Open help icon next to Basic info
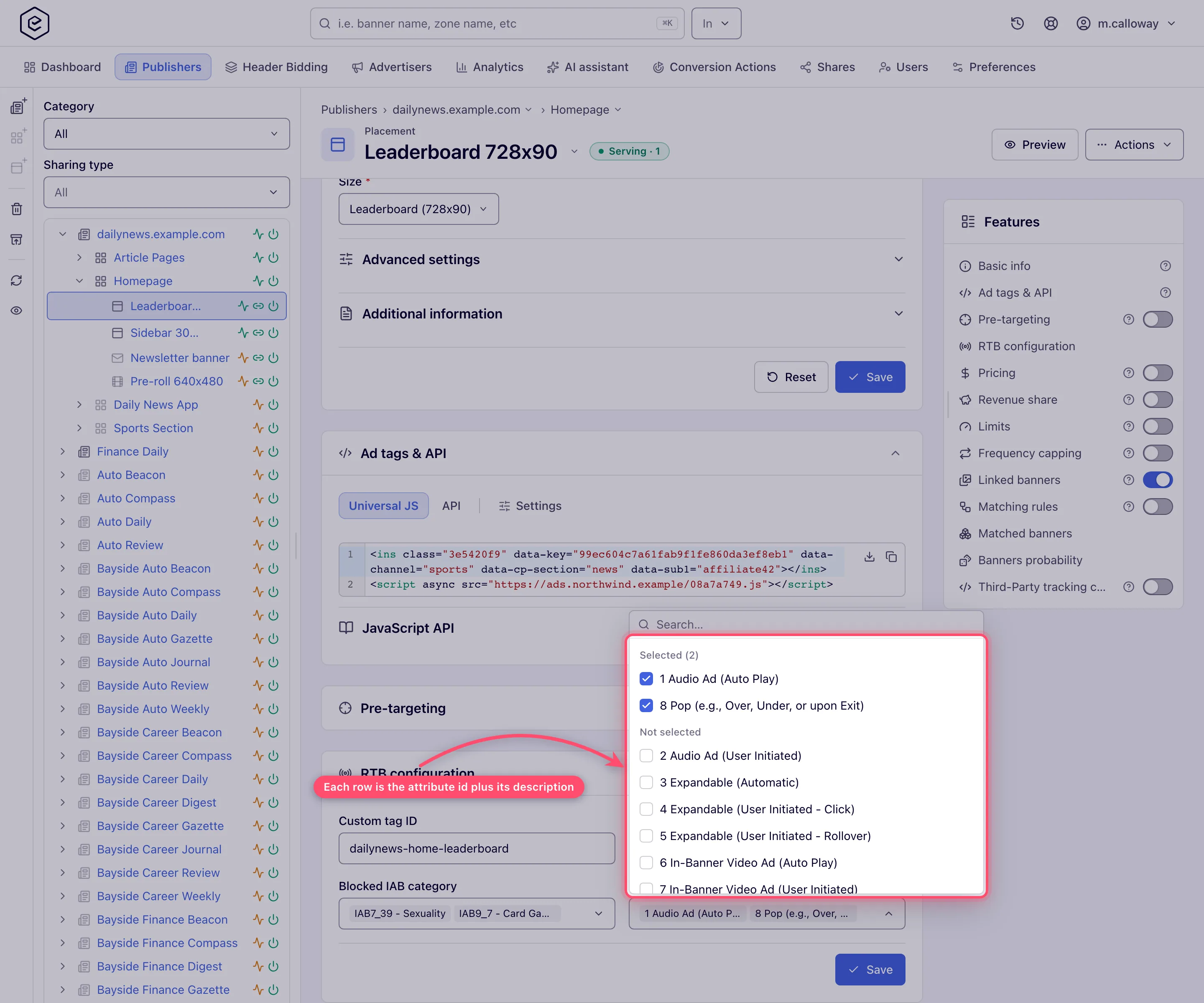This screenshot has width=1204, height=1003. click(x=1165, y=266)
